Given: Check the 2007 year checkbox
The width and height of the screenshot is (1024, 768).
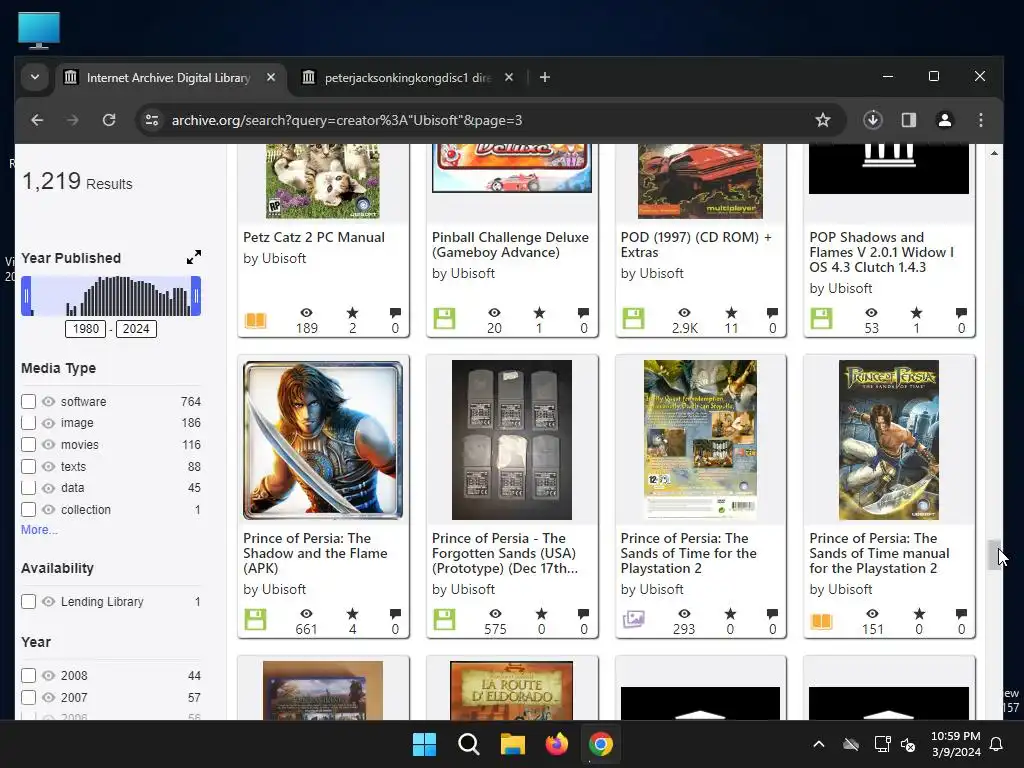Looking at the screenshot, I should pos(28,697).
